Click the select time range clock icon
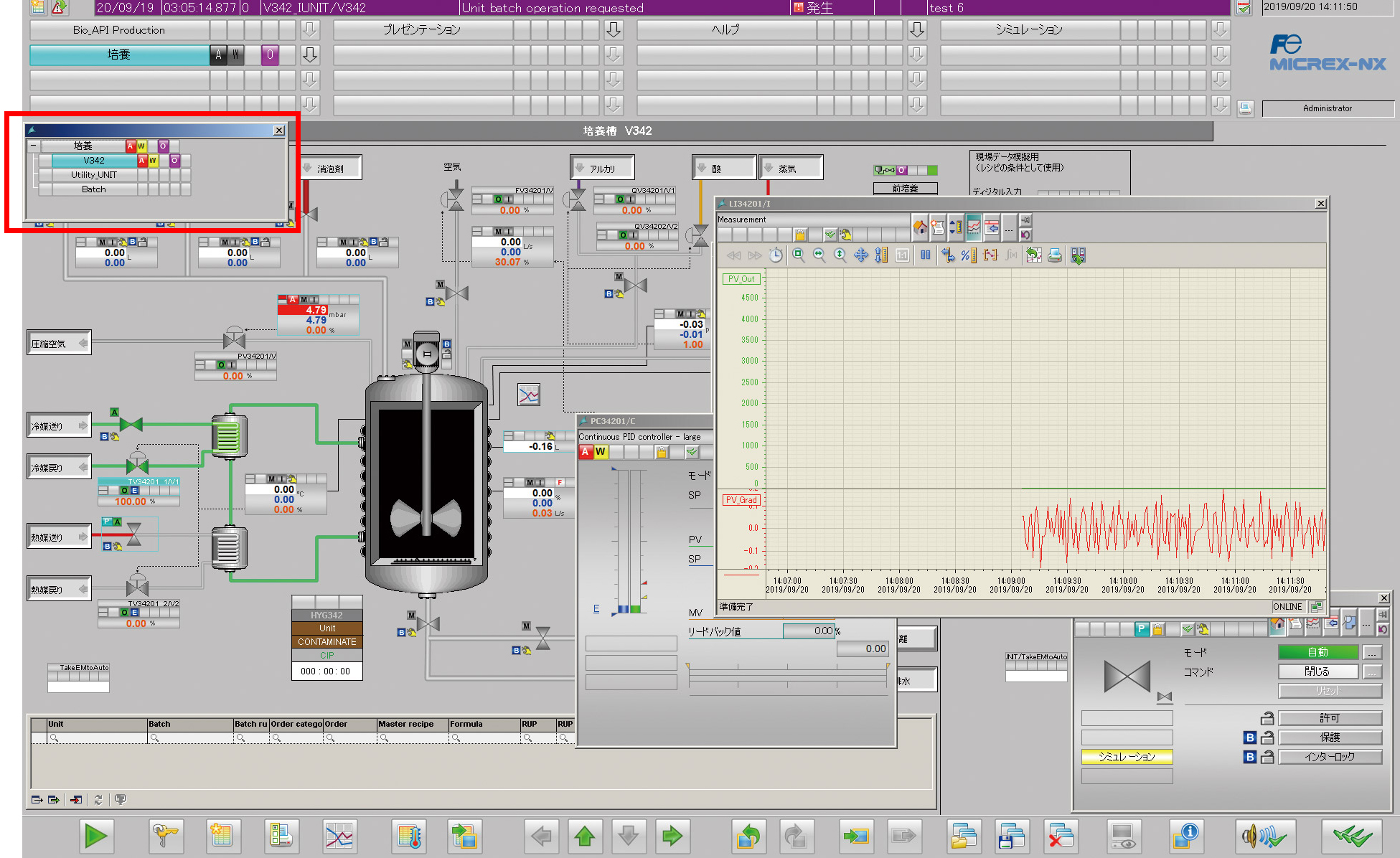Screen dimensions: 1400x858 click(x=776, y=255)
